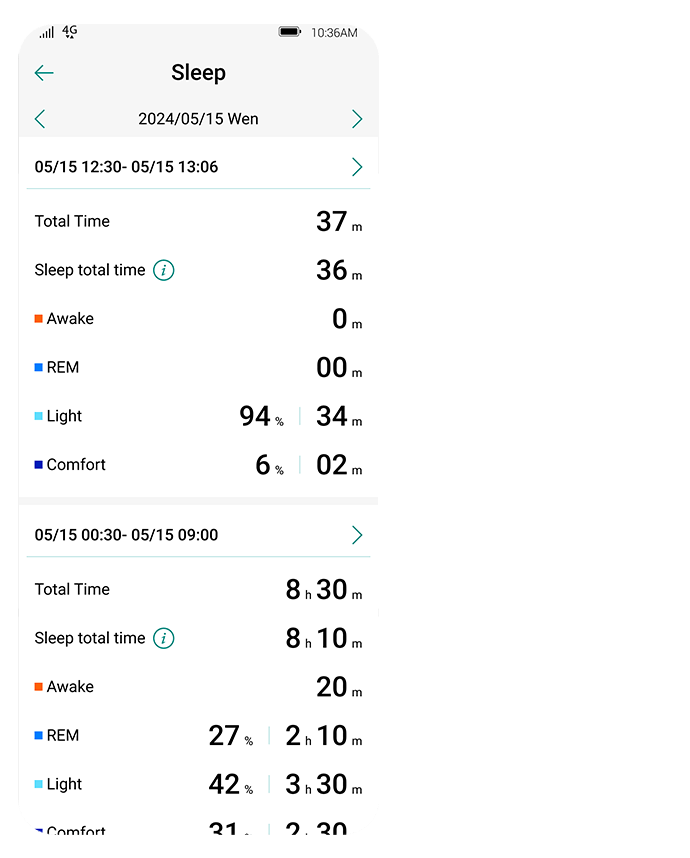The width and height of the screenshot is (690, 858).
Task: Tap the blue REM swatch in night session
Action: coord(38,735)
